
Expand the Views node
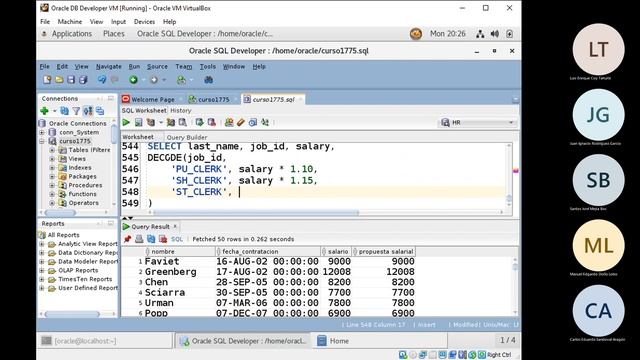click(52, 159)
